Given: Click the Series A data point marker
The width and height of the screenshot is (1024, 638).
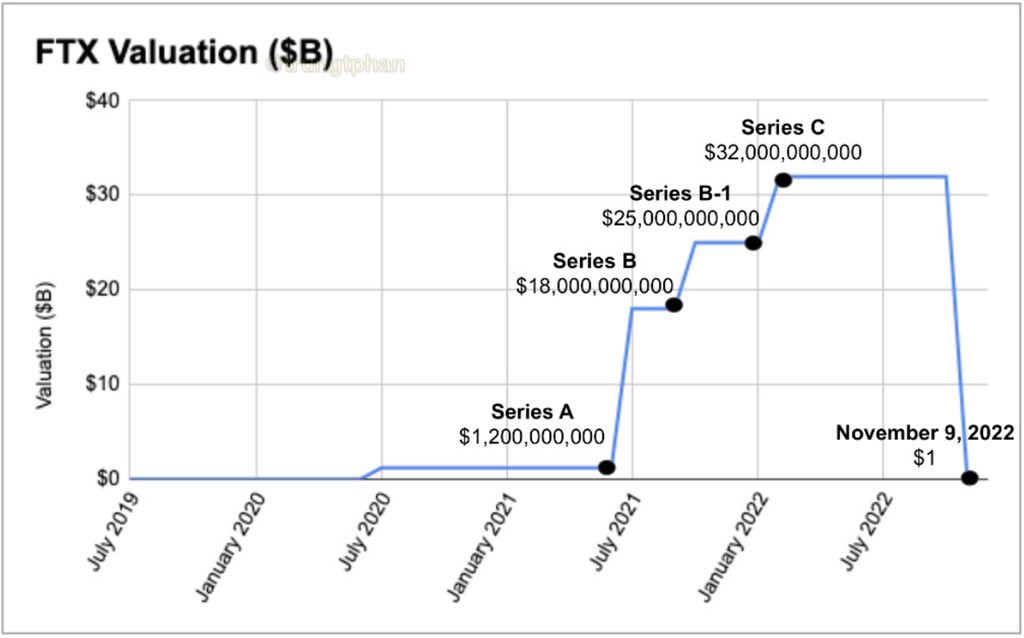Looking at the screenshot, I should [x=606, y=467].
